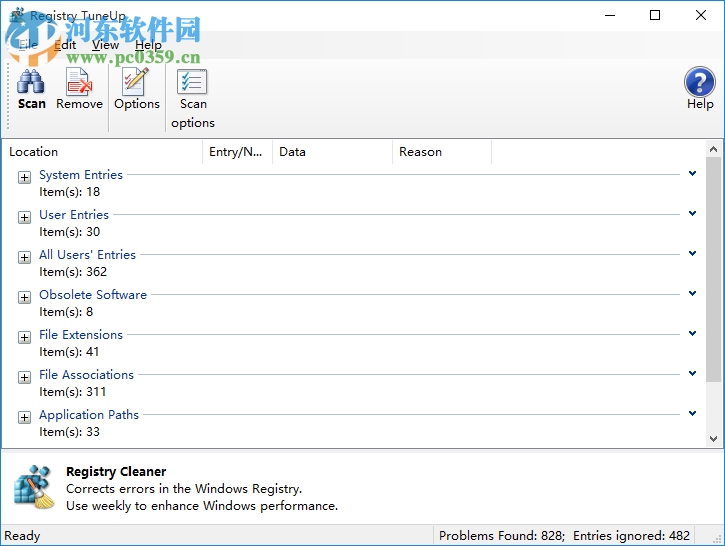
Task: Open the Edit menu
Action: point(65,45)
